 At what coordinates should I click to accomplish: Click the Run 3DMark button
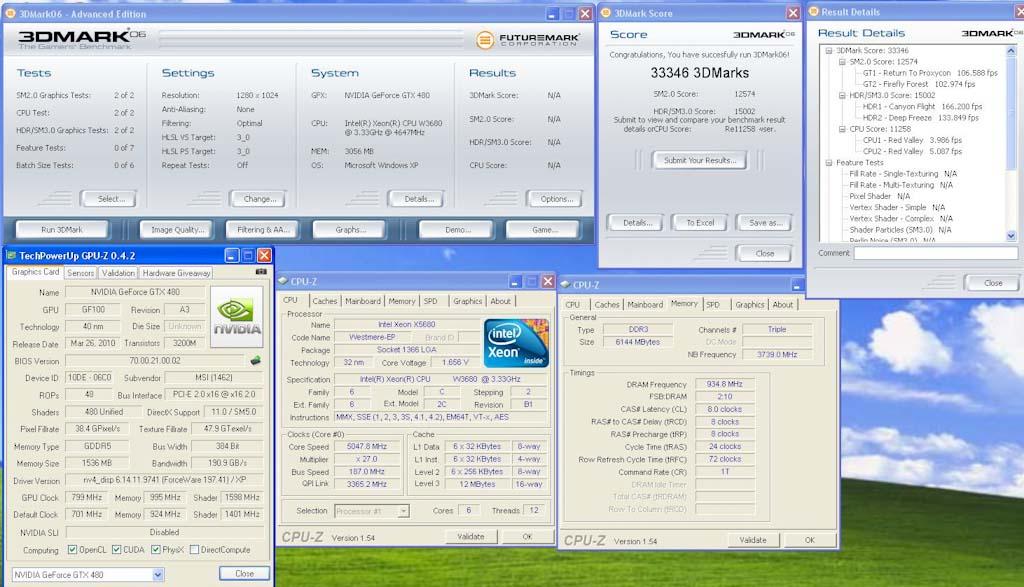click(62, 229)
